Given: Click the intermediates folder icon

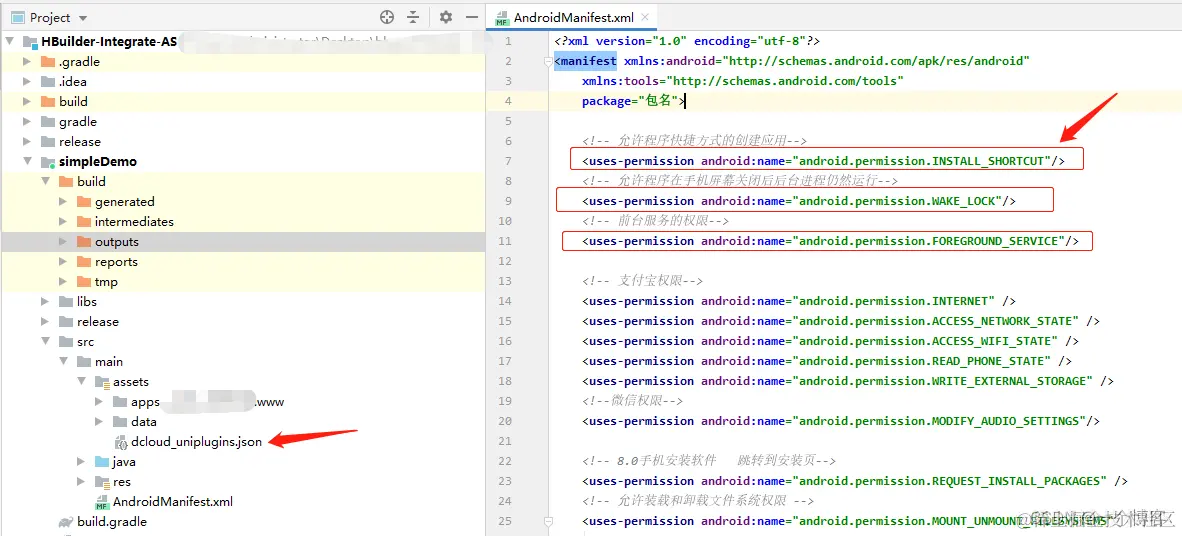Looking at the screenshot, I should [x=84, y=222].
